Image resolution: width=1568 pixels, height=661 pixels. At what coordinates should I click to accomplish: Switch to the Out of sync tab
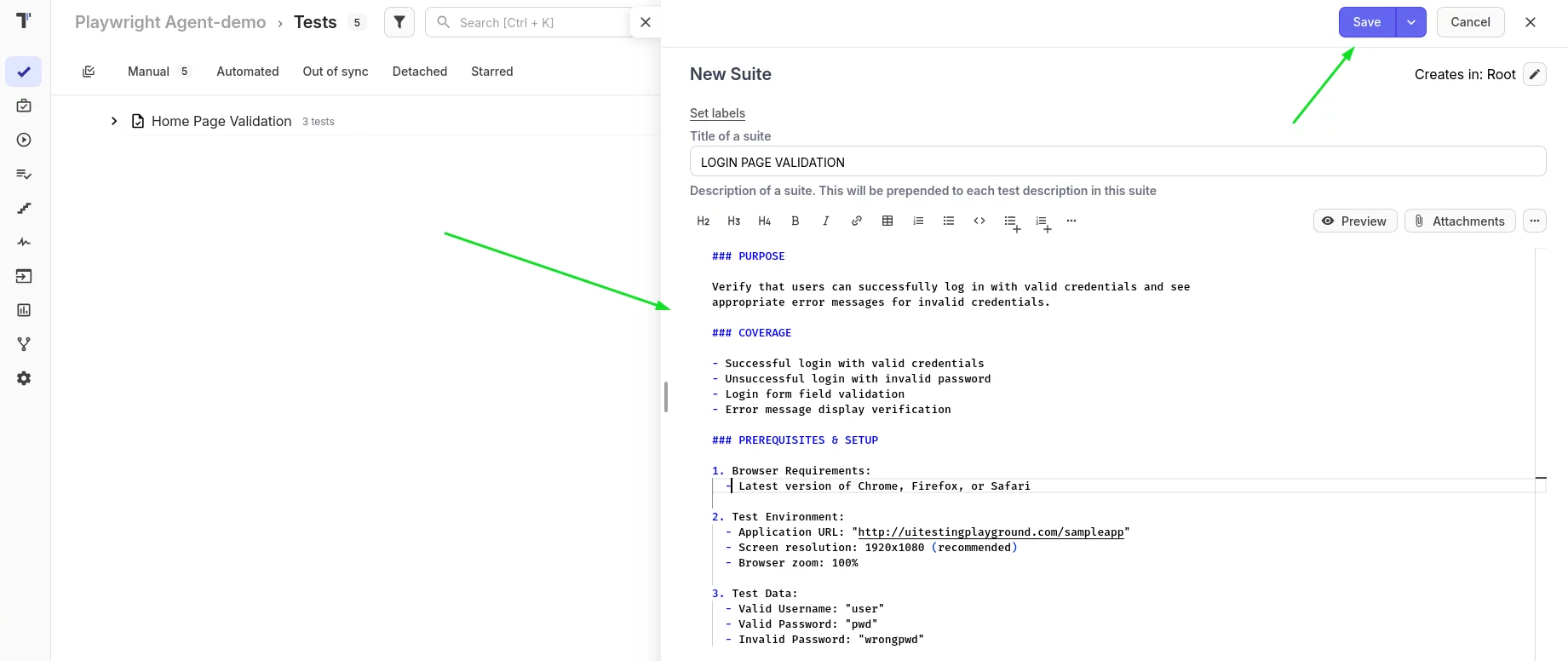coord(336,72)
